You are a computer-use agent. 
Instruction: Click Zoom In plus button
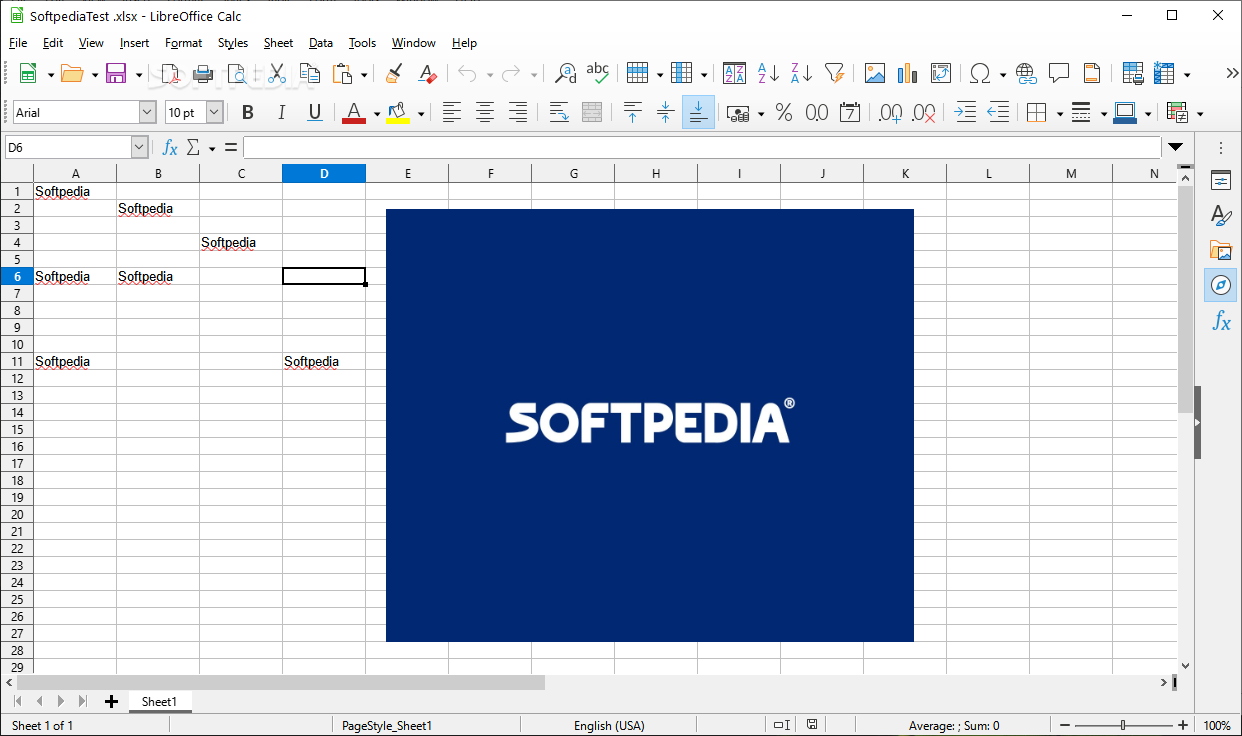[x=1183, y=726]
